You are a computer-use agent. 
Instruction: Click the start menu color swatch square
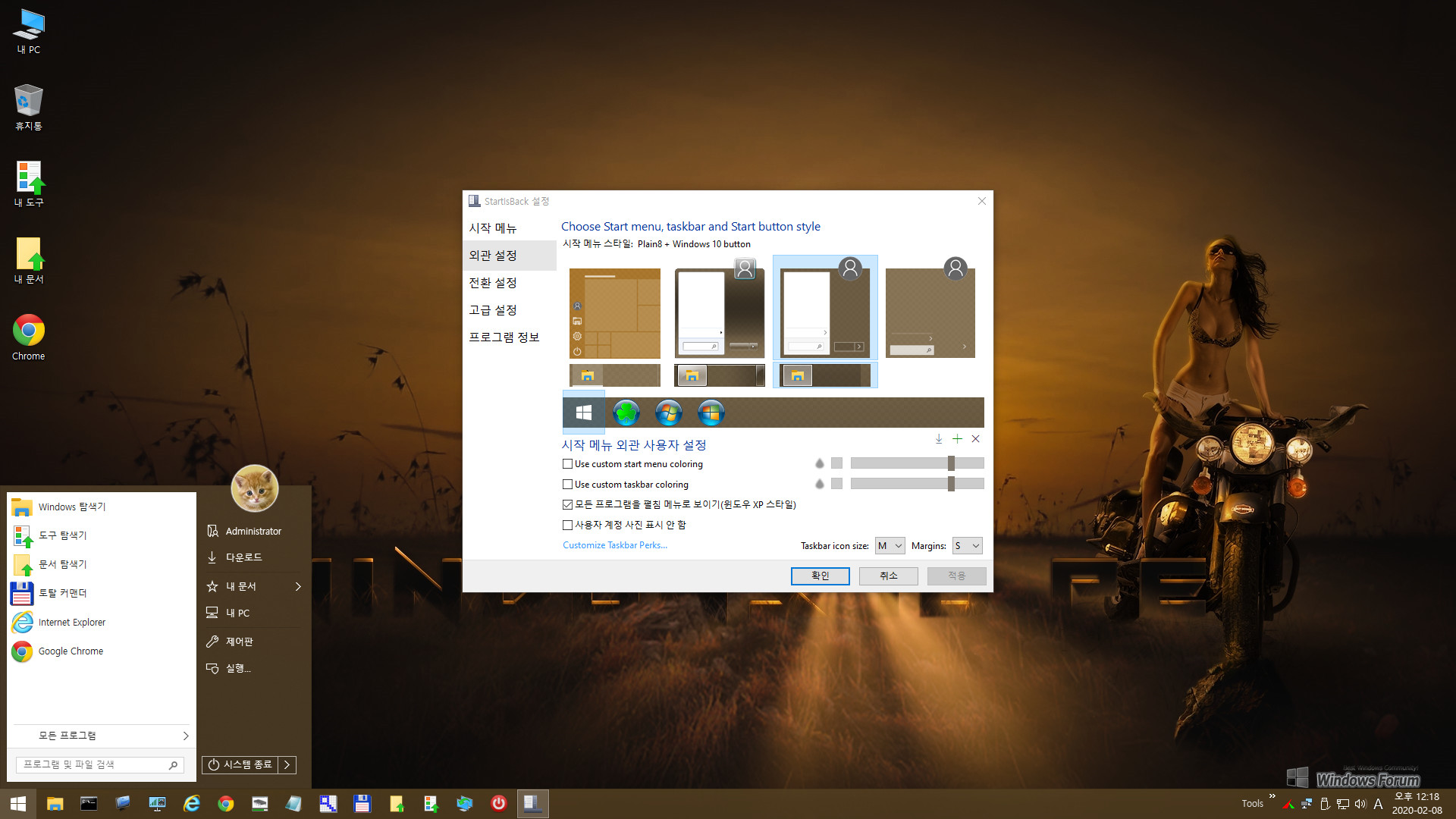[x=836, y=463]
